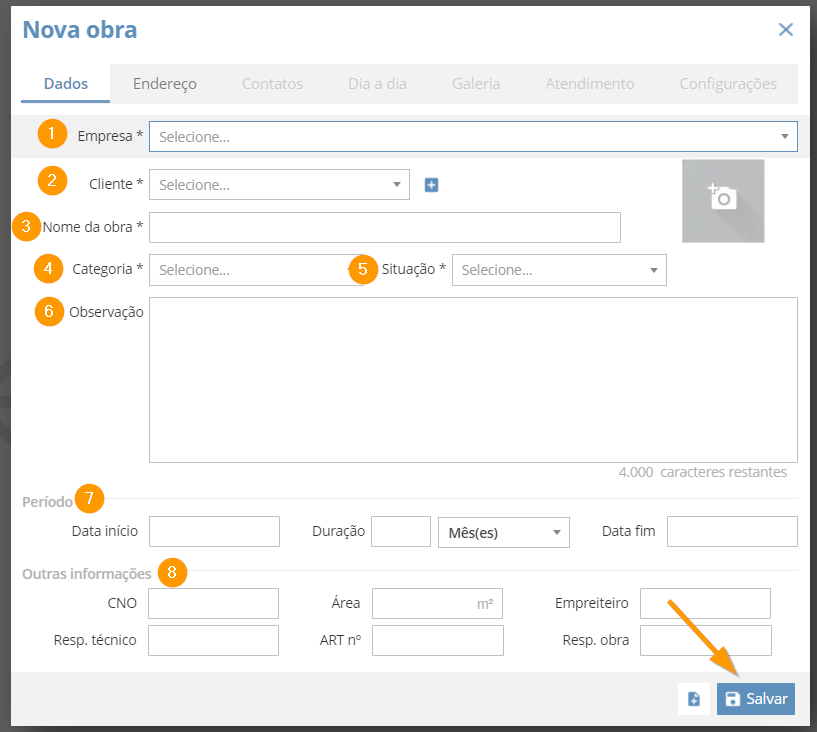Click the Data fim field
The height and width of the screenshot is (732, 817).
point(732,531)
